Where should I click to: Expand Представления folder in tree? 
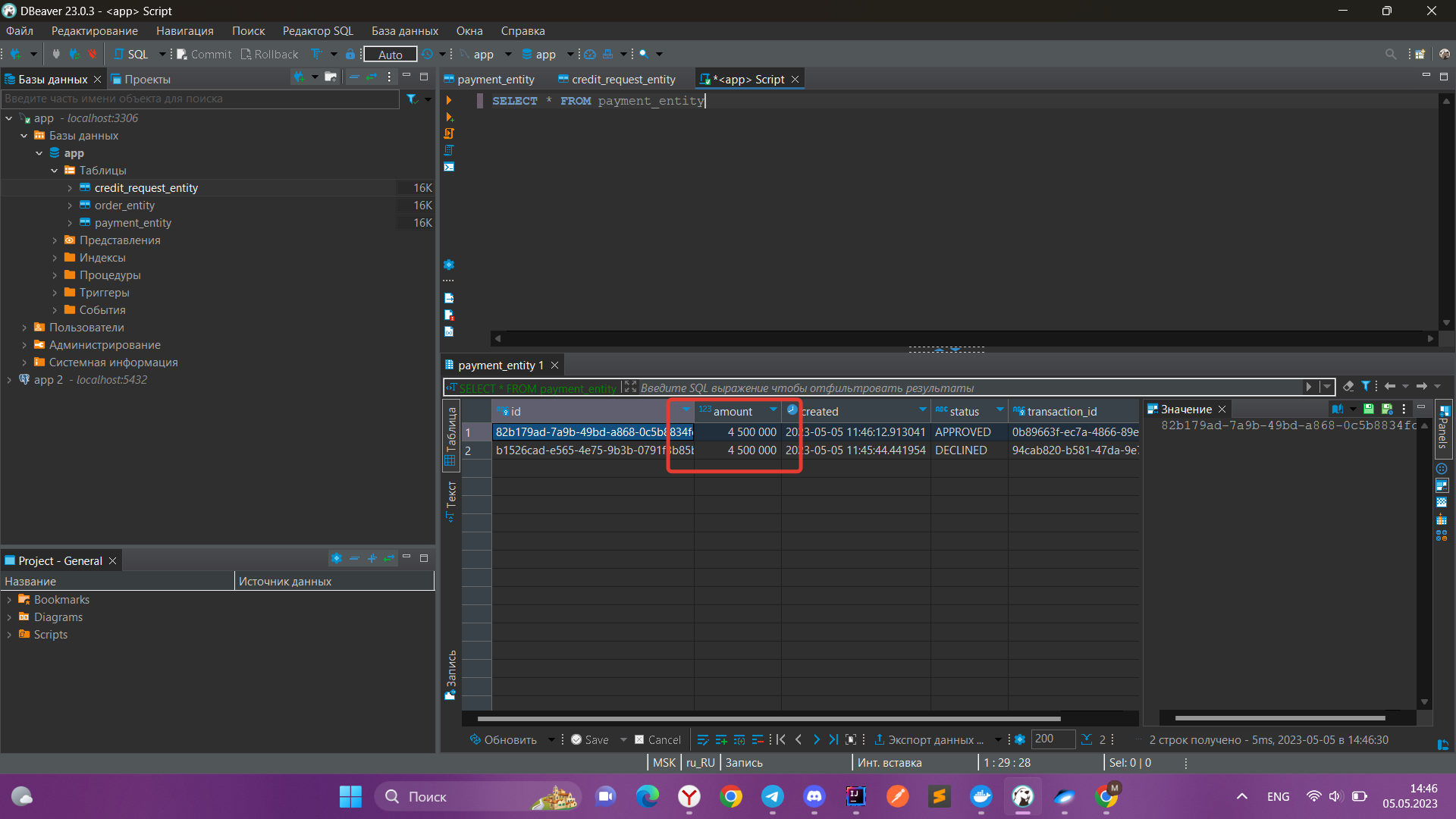pyautogui.click(x=55, y=240)
